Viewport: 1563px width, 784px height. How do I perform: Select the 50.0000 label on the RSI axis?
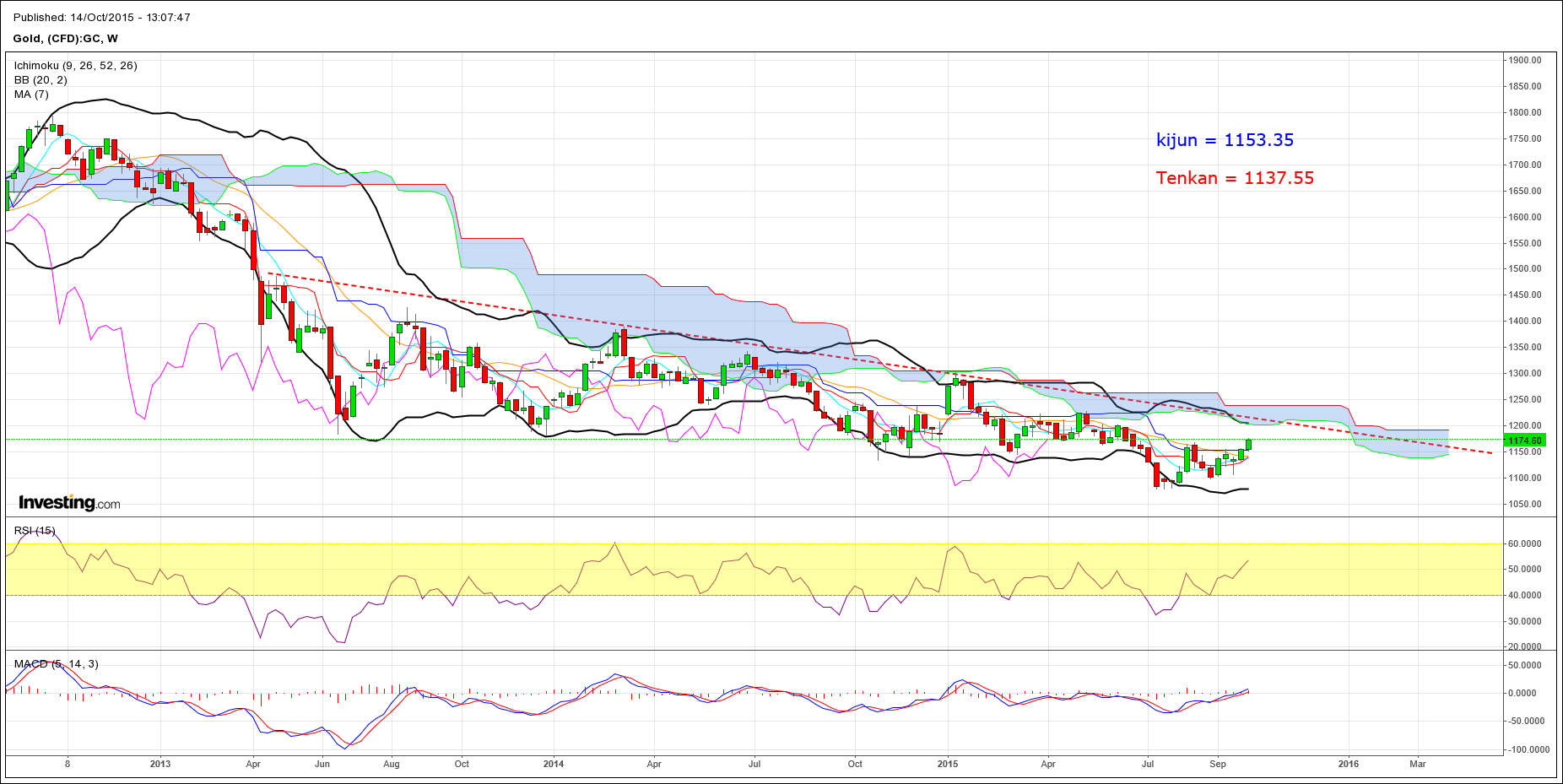point(1525,569)
